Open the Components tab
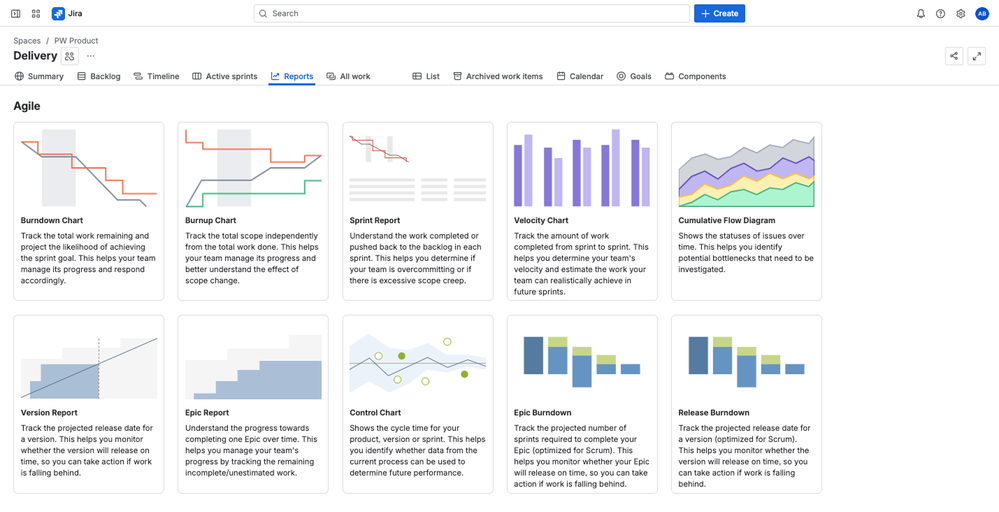Screen dimensions: 999x512 point(695,76)
